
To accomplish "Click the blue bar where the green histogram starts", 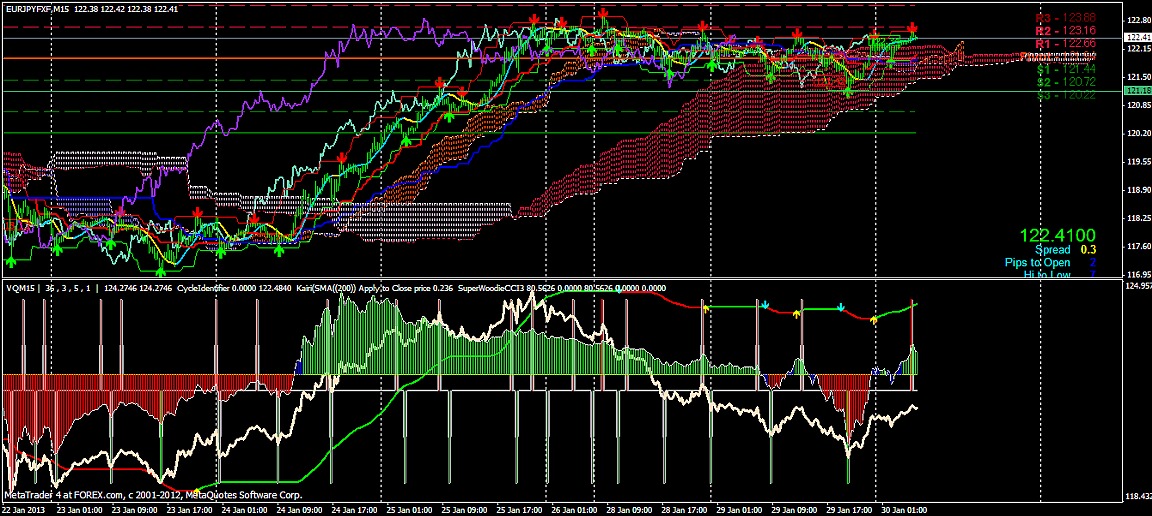I will tap(299, 366).
